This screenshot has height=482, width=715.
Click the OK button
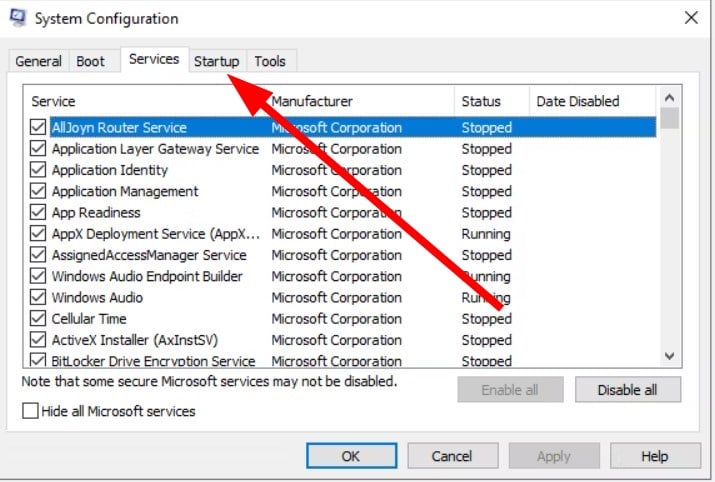(x=350, y=456)
